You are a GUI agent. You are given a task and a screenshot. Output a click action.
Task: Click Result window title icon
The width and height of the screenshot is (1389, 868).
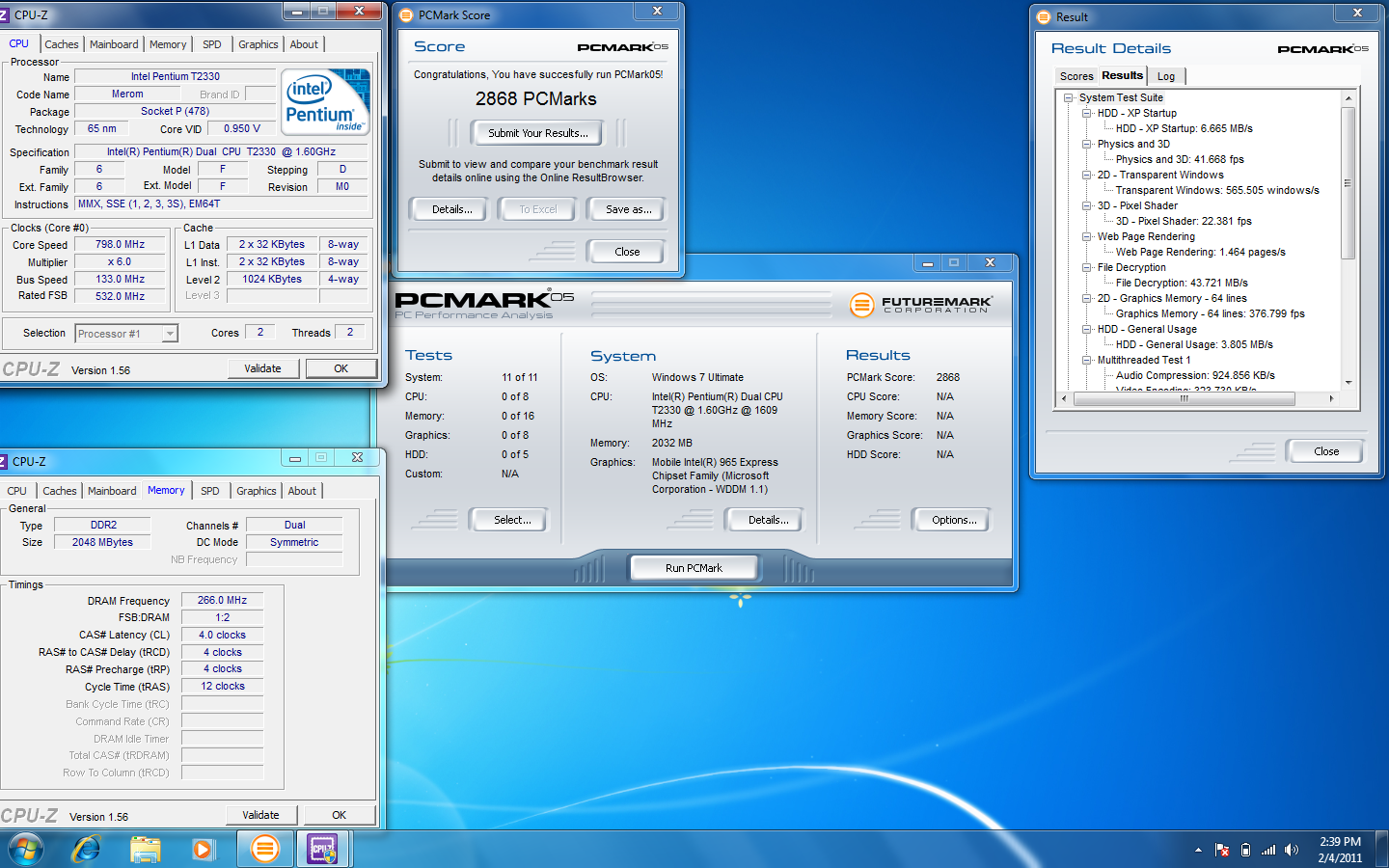[1044, 17]
